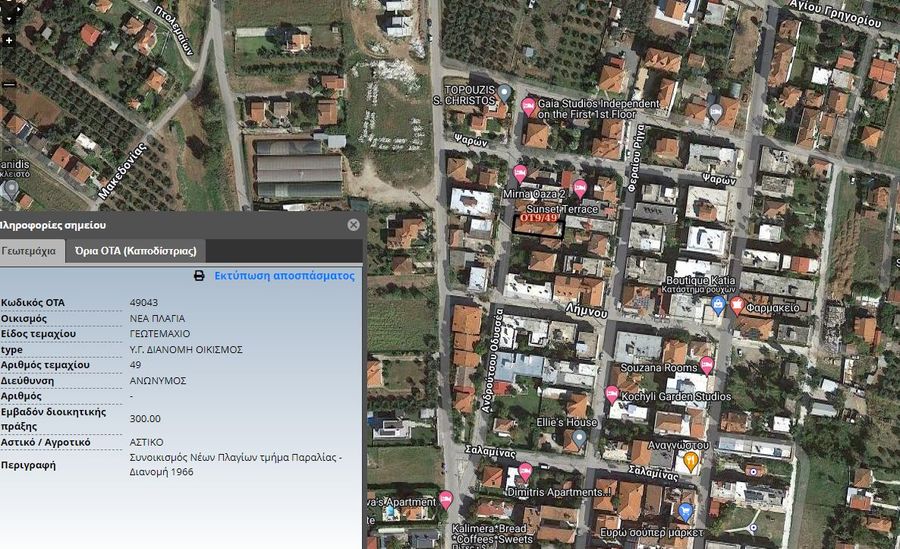Click the TOPOUZIS S. CHRISTOS location pin

(505, 93)
